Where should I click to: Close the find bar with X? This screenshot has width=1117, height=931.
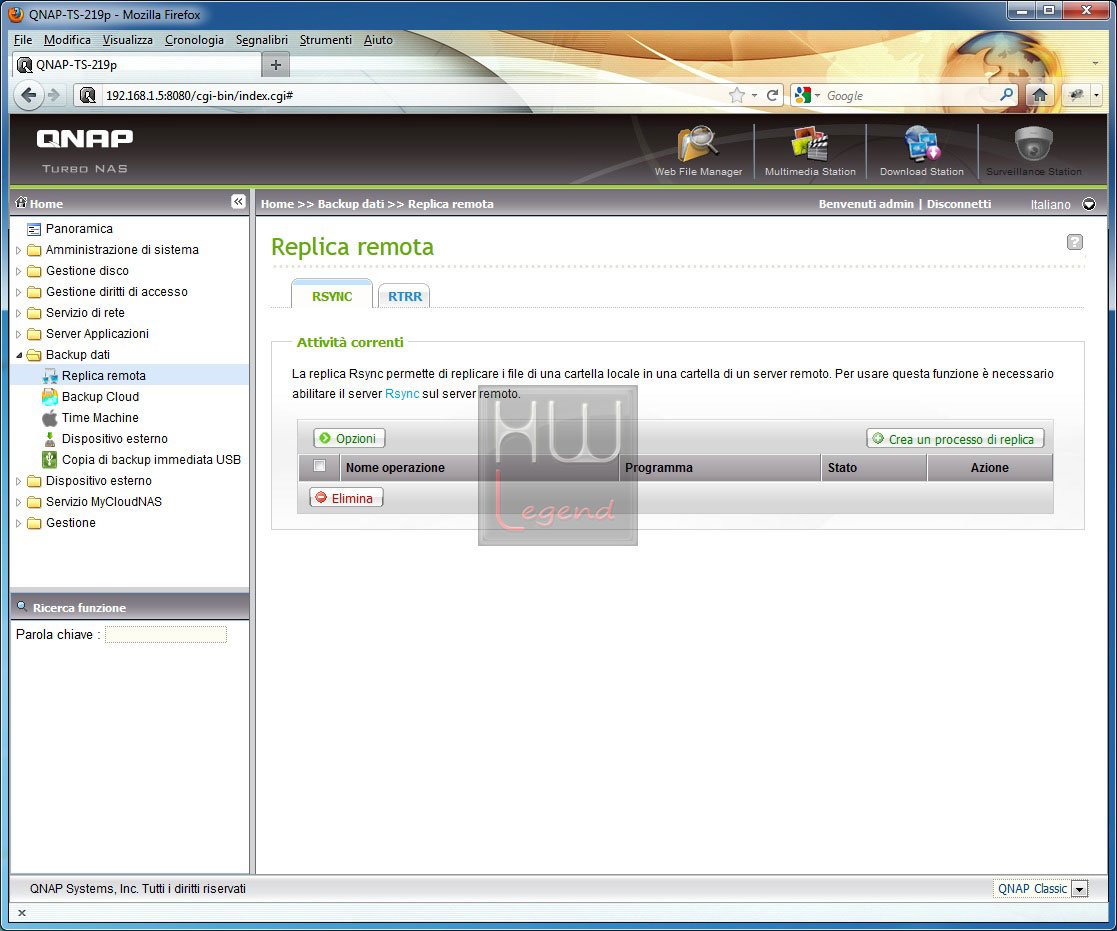click(x=22, y=912)
